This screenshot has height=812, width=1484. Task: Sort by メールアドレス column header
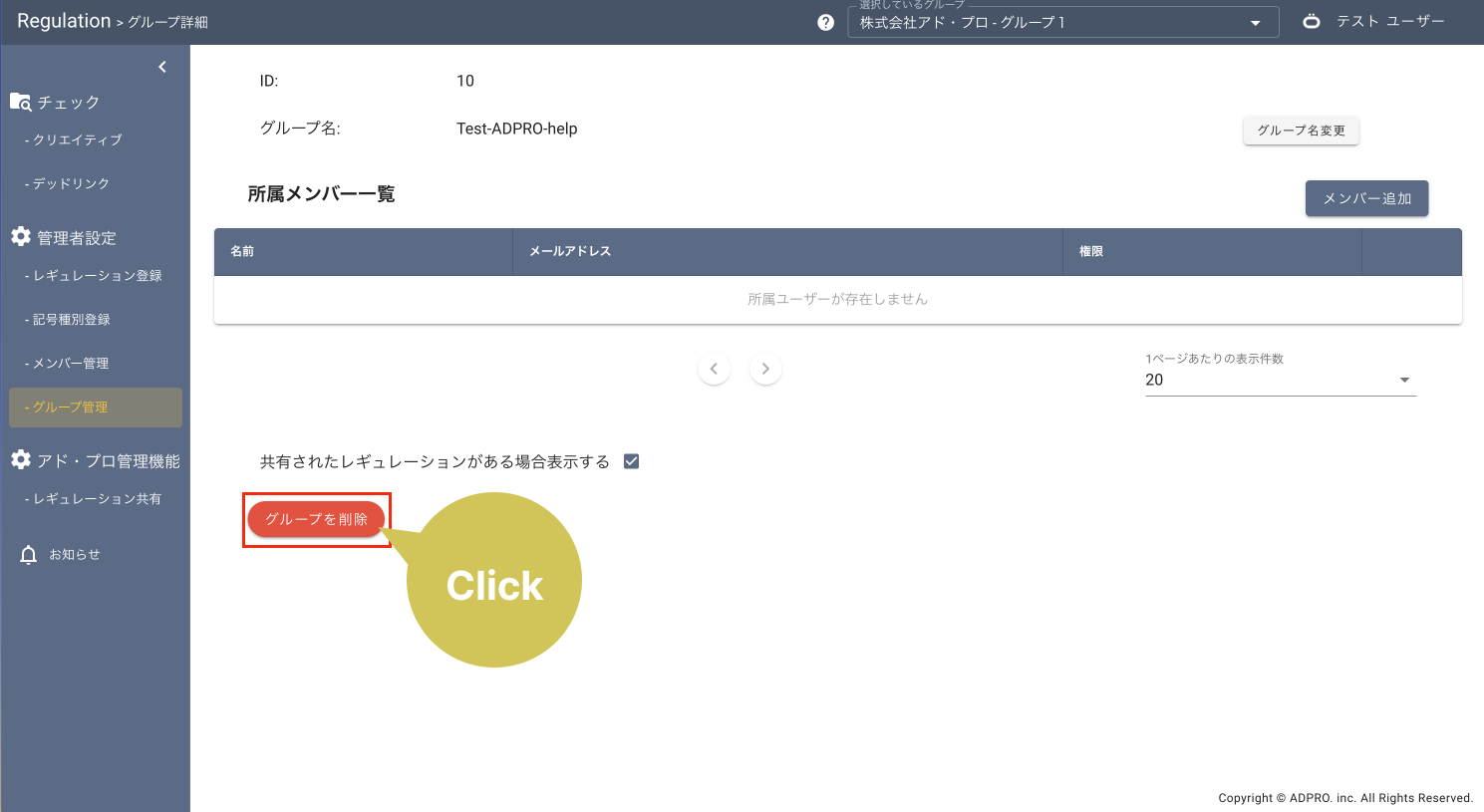pos(570,251)
